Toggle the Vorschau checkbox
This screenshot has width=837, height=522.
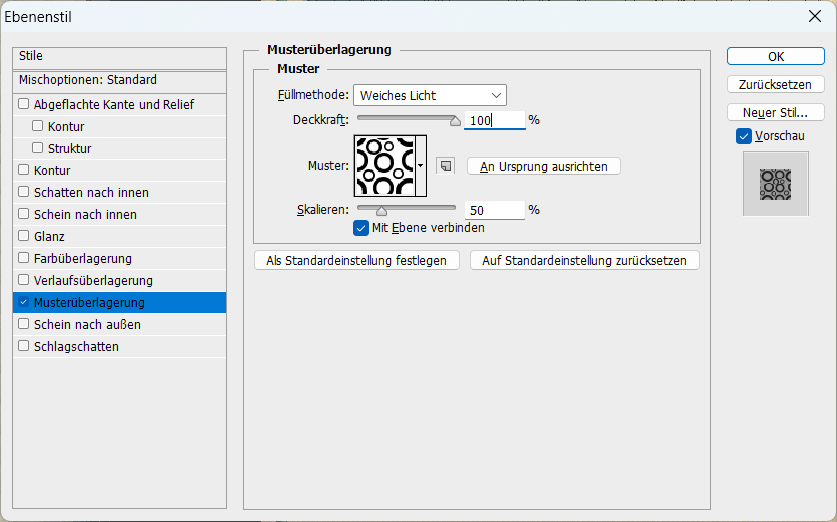pos(744,136)
